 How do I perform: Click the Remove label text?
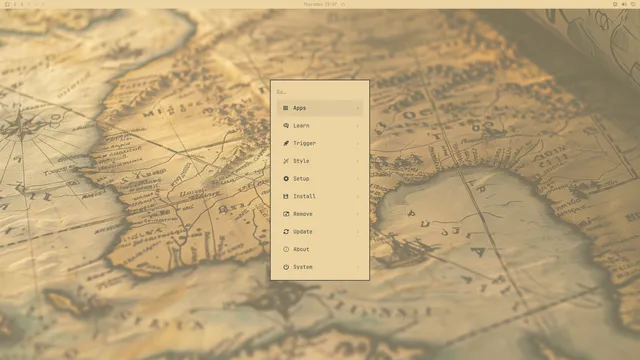303,214
